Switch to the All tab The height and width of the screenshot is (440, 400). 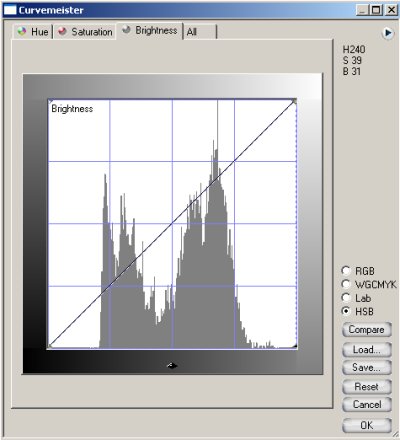click(x=199, y=32)
